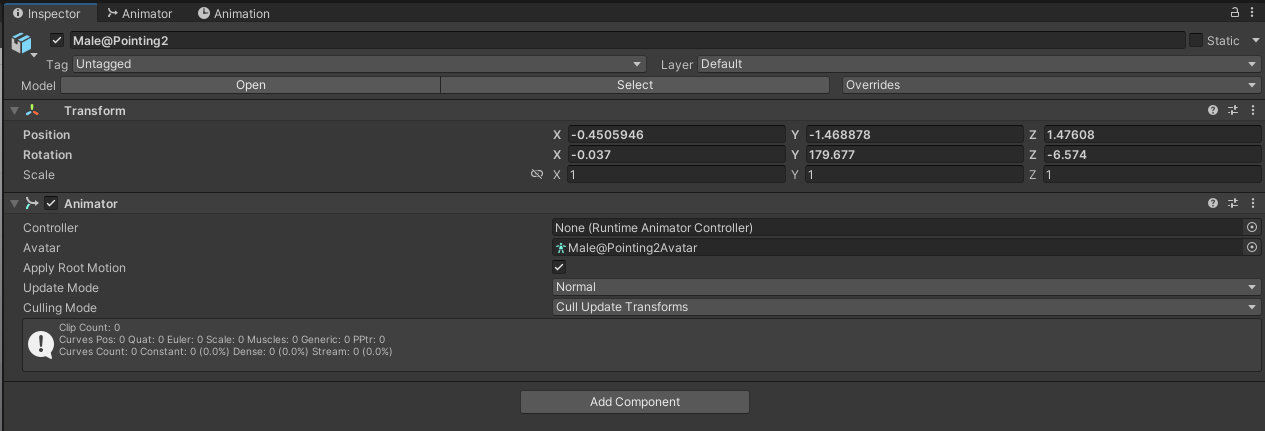Image resolution: width=1265 pixels, height=431 pixels.
Task: Open Animator component options menu
Action: (1253, 203)
